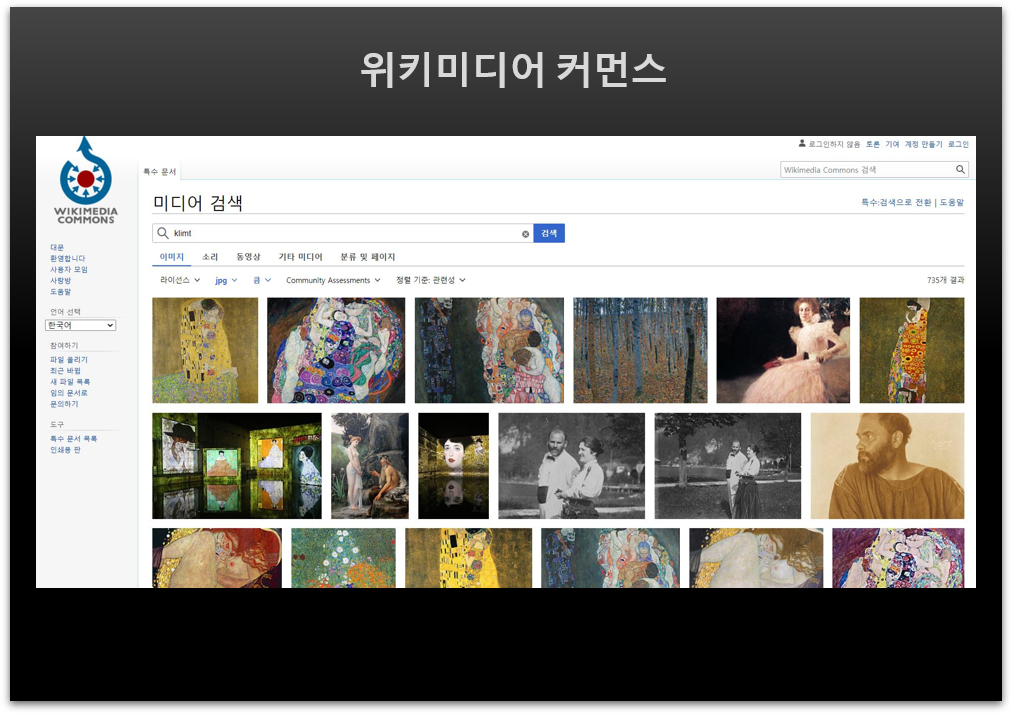Click the slide title 위키미디어 커먼스

coord(513,70)
